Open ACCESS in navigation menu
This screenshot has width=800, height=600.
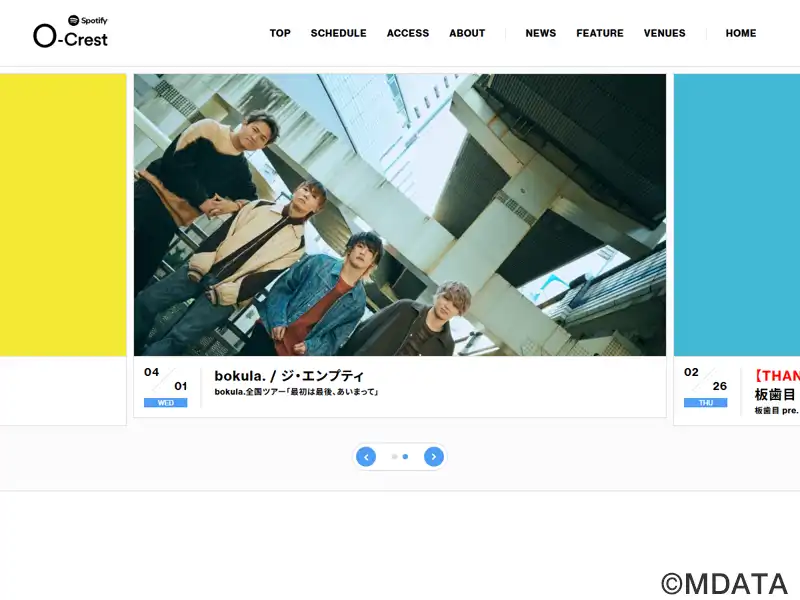(x=408, y=33)
